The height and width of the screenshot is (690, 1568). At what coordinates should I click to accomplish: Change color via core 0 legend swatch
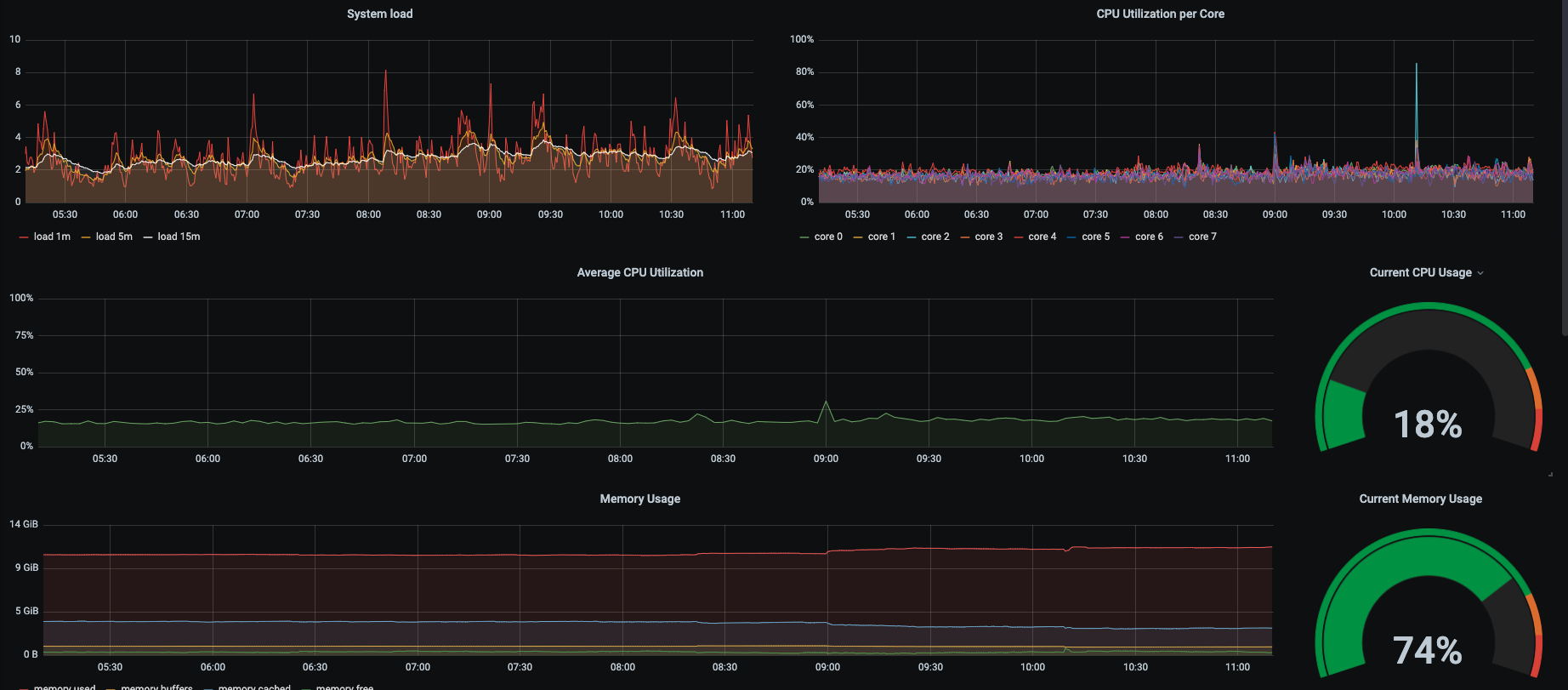pos(804,237)
